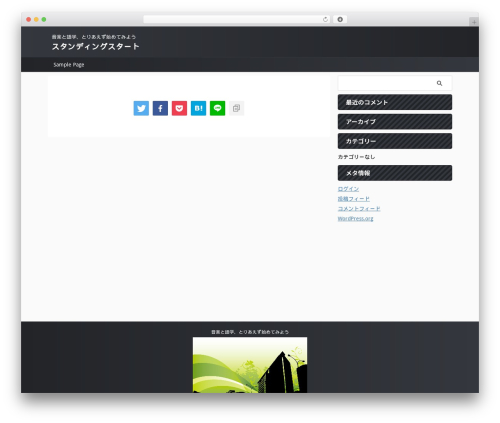Open a new browser tab with the plus button
This screenshot has width=500, height=423.
[474, 22]
